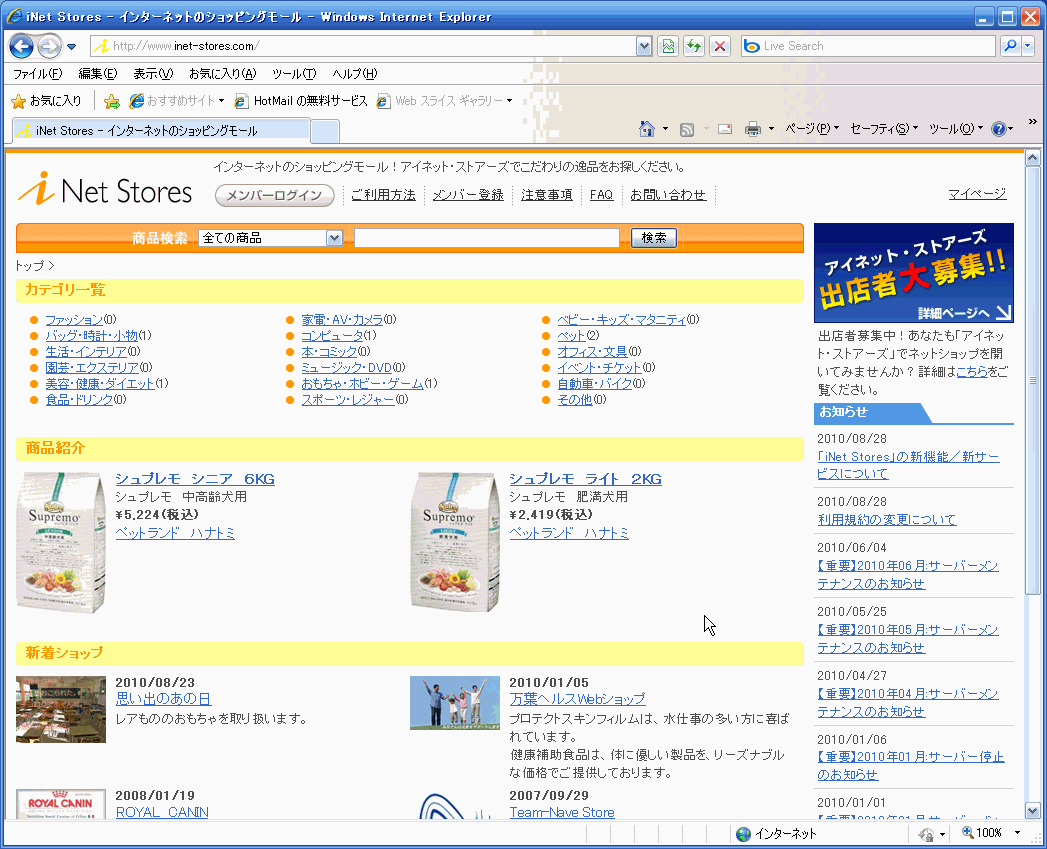Open the ツール(T) menu in the menu bar
Viewport: 1047px width, 849px height.
293,74
